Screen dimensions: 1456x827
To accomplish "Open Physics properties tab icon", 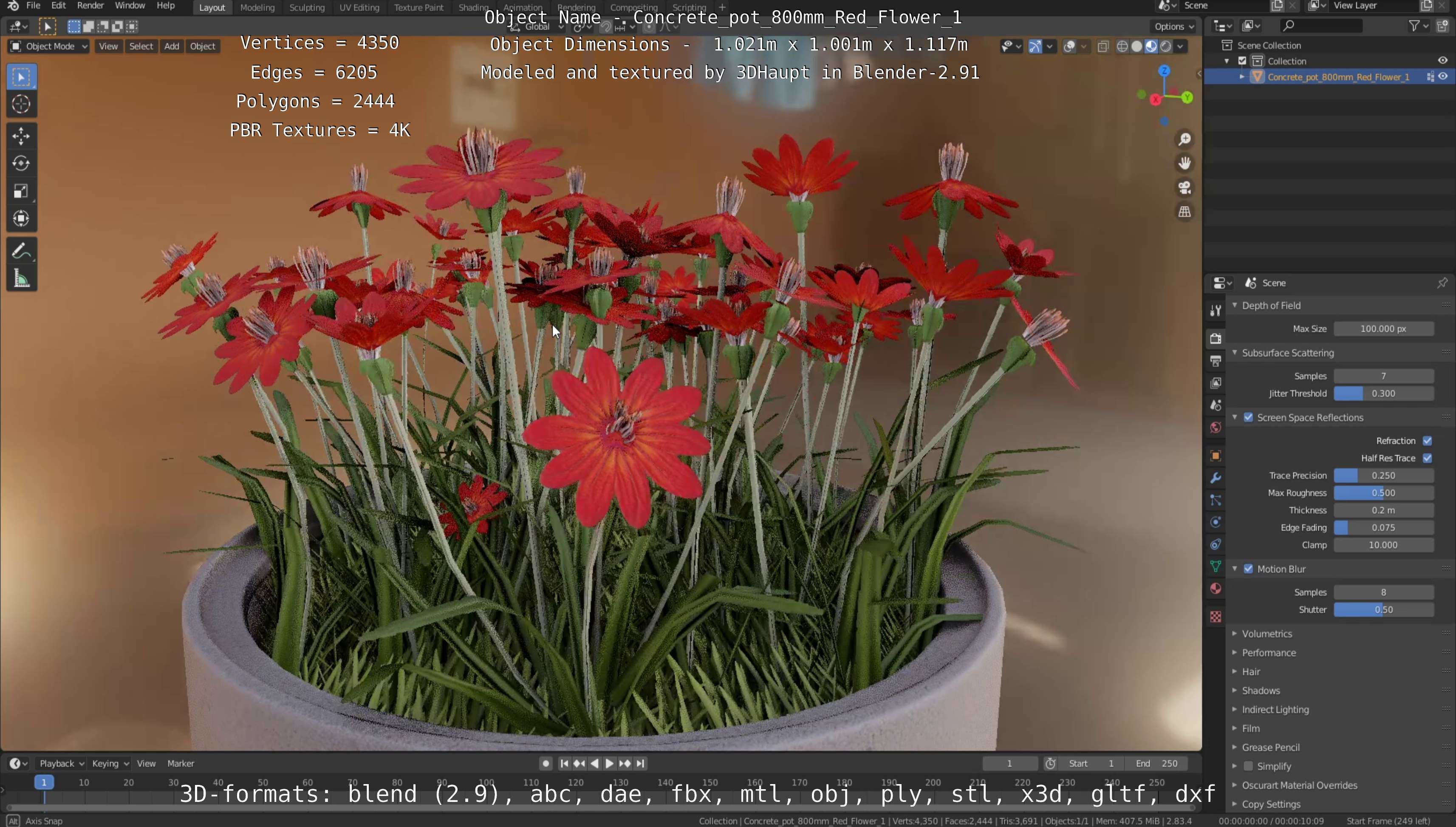I will (1216, 522).
